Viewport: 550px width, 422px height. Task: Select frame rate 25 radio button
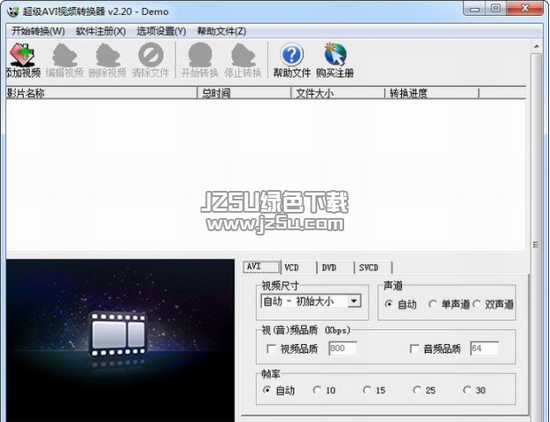tap(417, 390)
